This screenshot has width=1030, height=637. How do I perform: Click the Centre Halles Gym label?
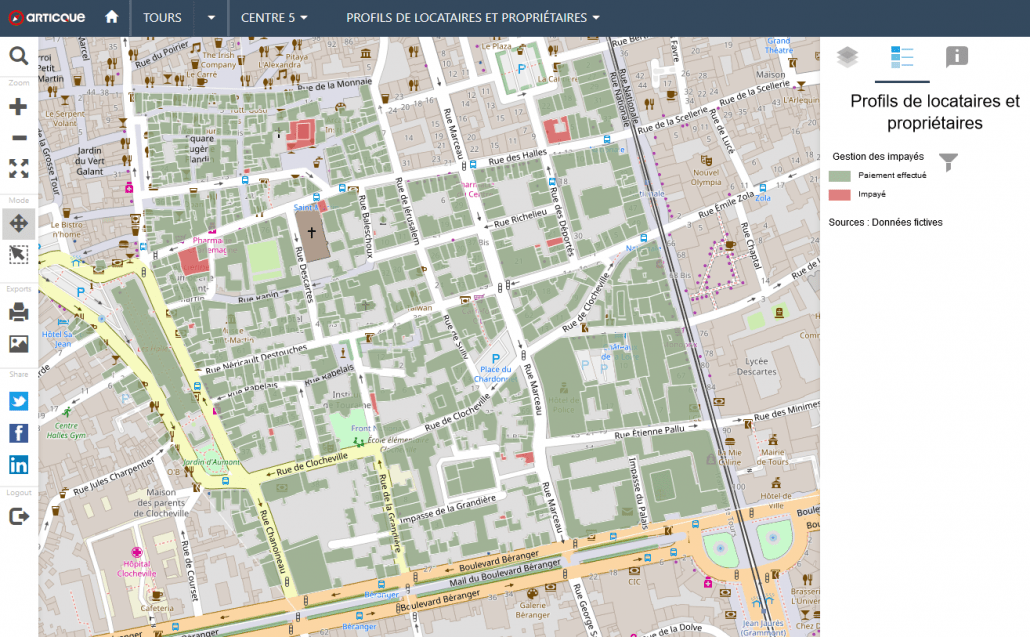point(66,430)
